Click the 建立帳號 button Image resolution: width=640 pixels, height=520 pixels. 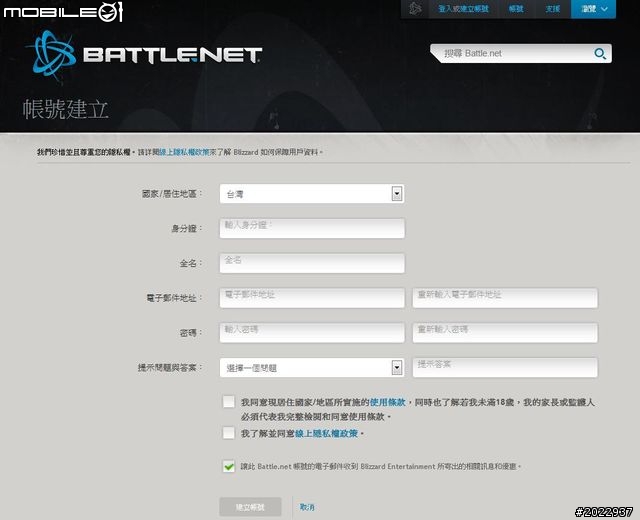click(x=250, y=507)
